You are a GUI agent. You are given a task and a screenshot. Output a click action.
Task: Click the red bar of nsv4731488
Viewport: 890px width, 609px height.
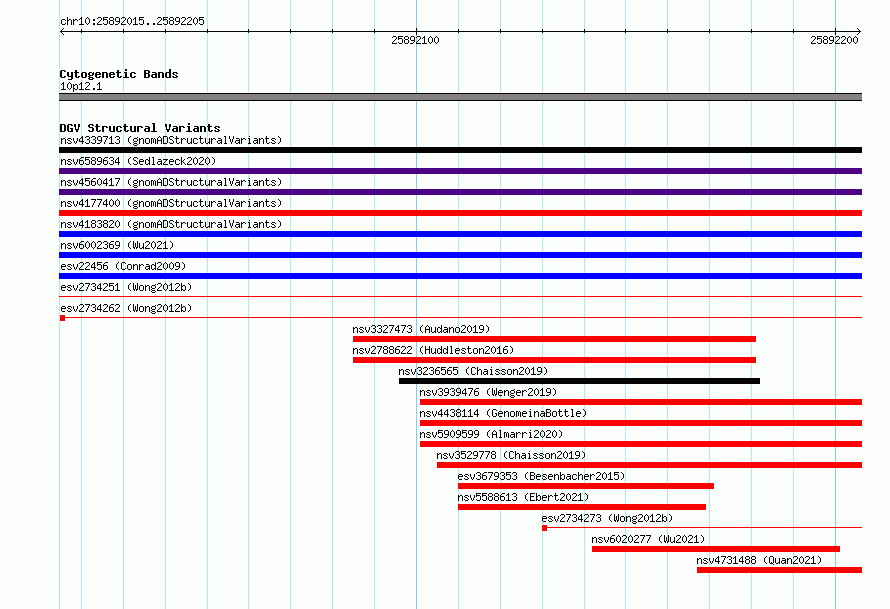click(779, 570)
